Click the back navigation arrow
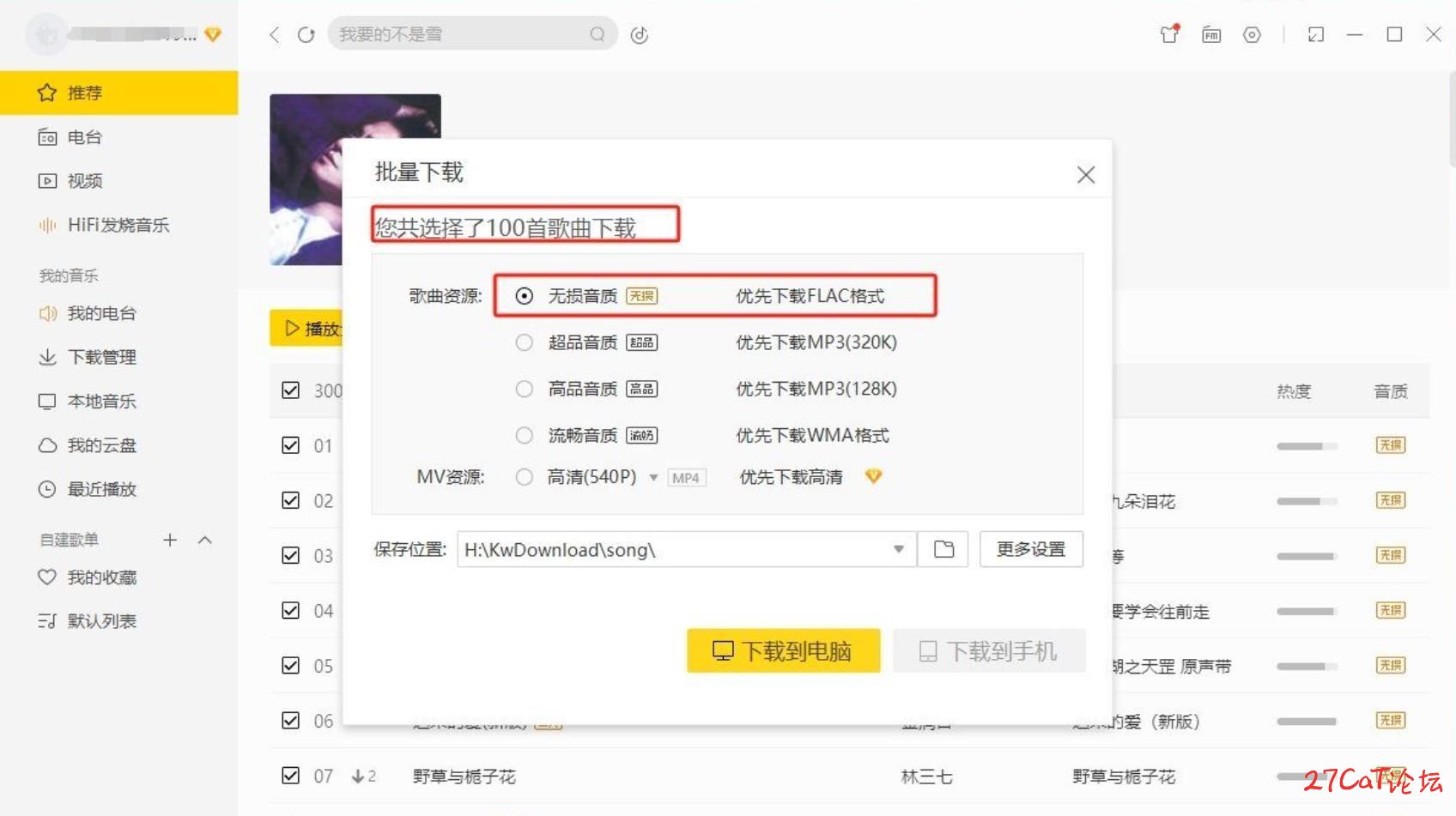1456x816 pixels. (x=274, y=34)
